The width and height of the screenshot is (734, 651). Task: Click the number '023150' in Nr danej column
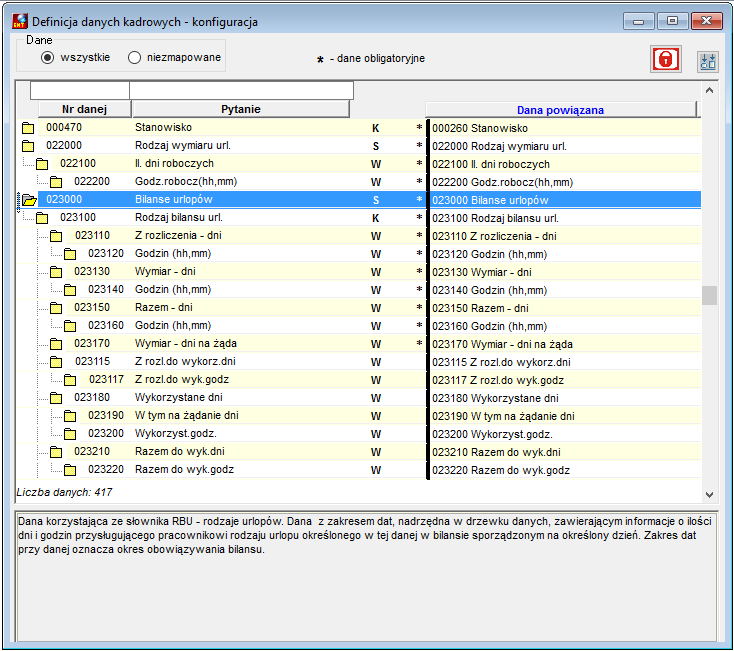coord(92,307)
